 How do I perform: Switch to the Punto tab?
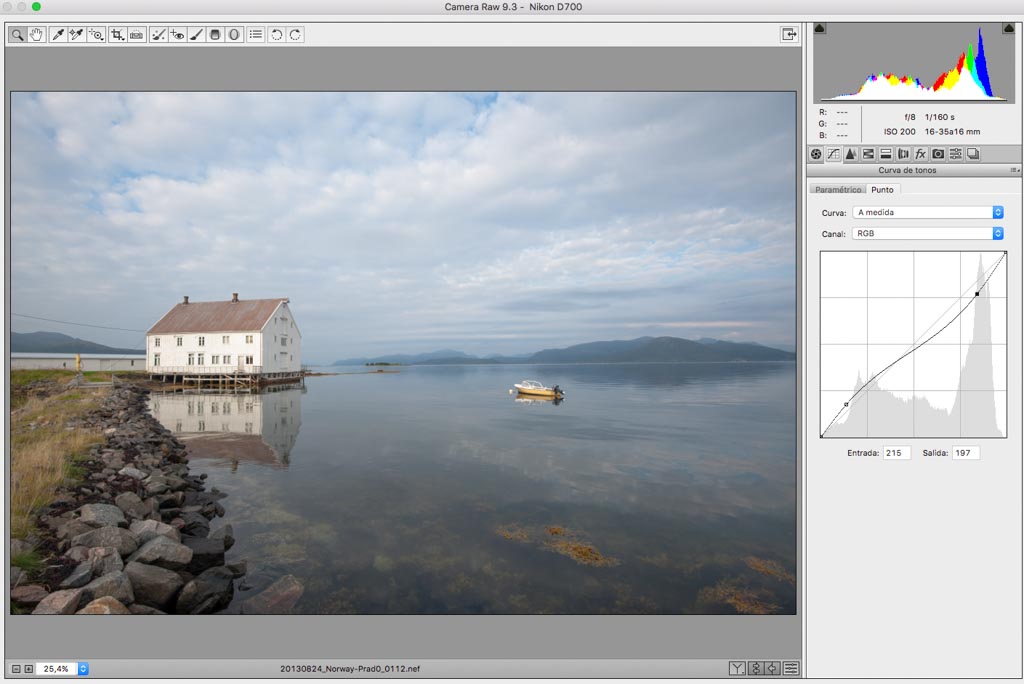click(x=882, y=189)
